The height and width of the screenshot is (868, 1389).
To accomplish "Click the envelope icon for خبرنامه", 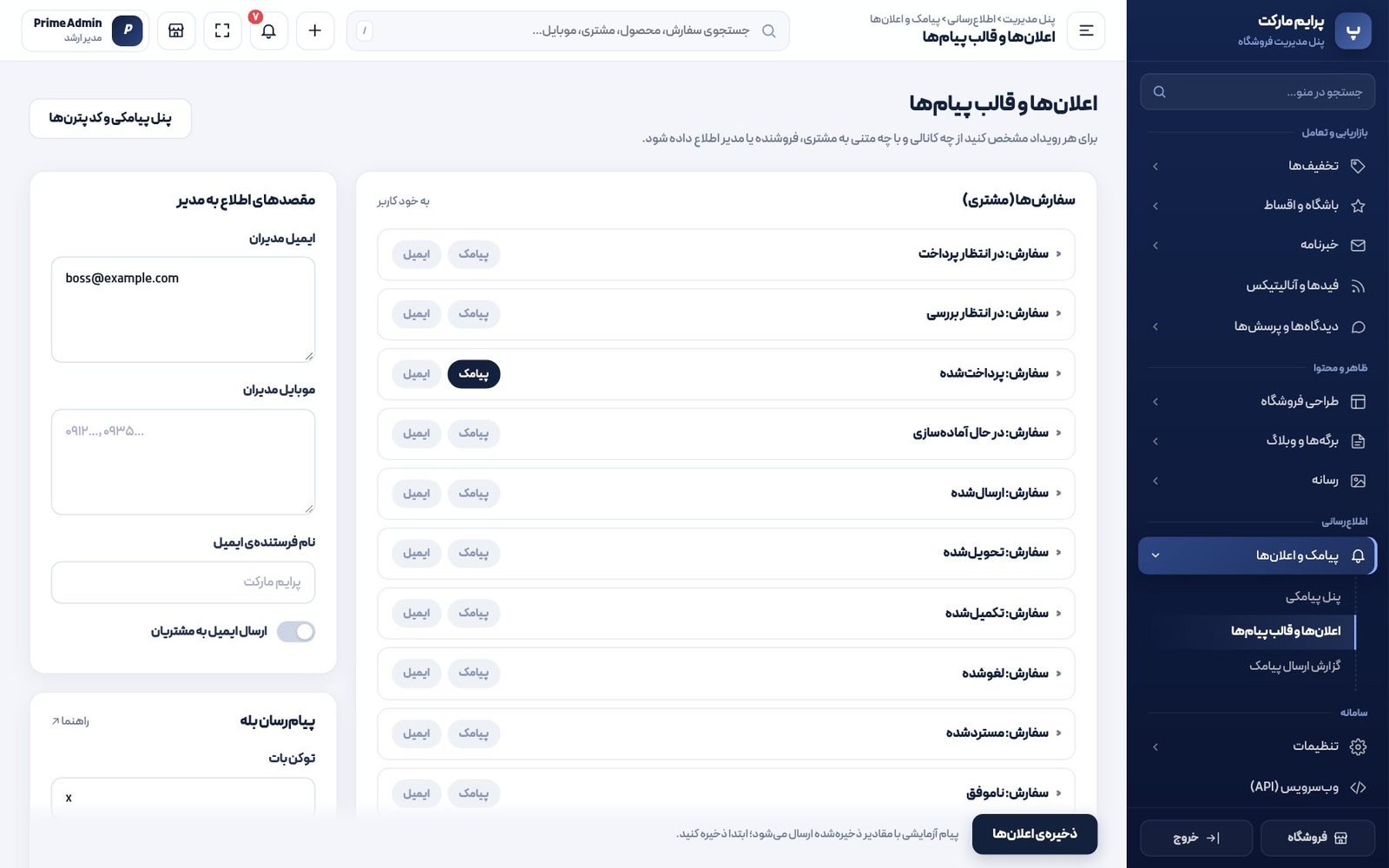I will (1359, 246).
